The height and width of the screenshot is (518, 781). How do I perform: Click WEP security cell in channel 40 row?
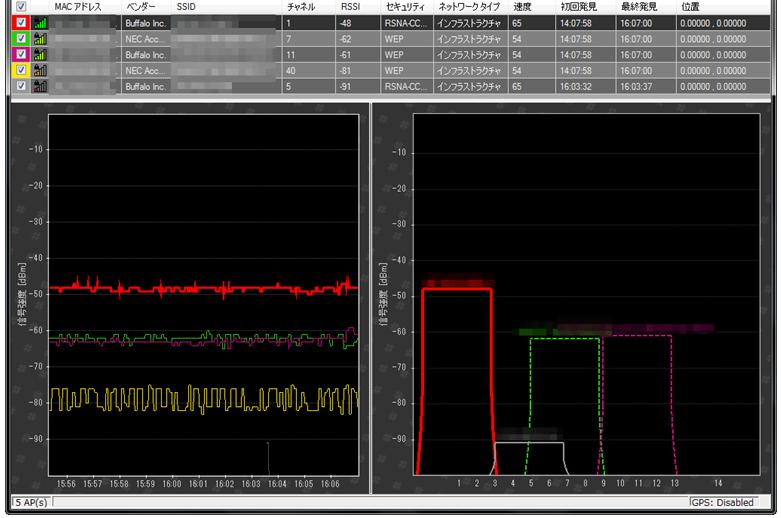pyautogui.click(x=394, y=71)
